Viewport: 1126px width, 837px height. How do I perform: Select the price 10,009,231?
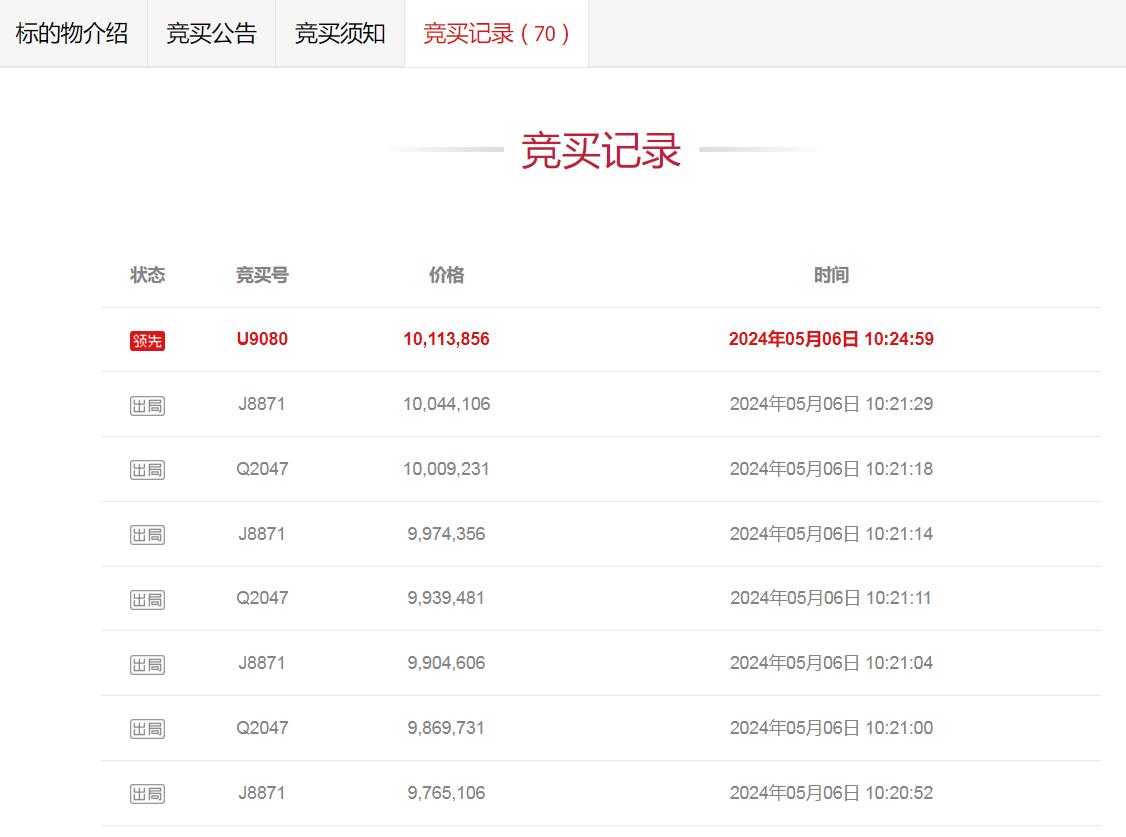(x=447, y=469)
